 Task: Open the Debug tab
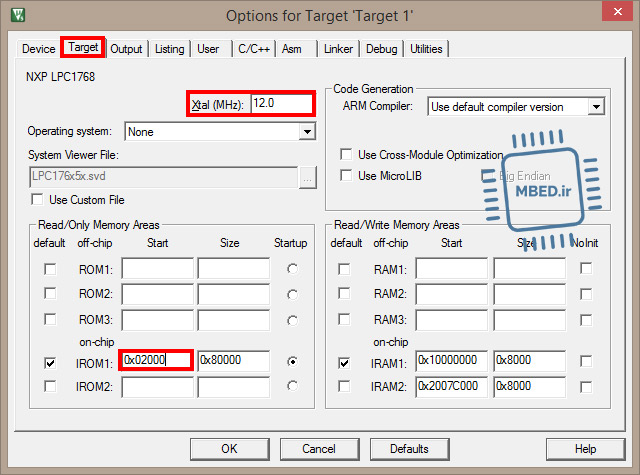(382, 49)
